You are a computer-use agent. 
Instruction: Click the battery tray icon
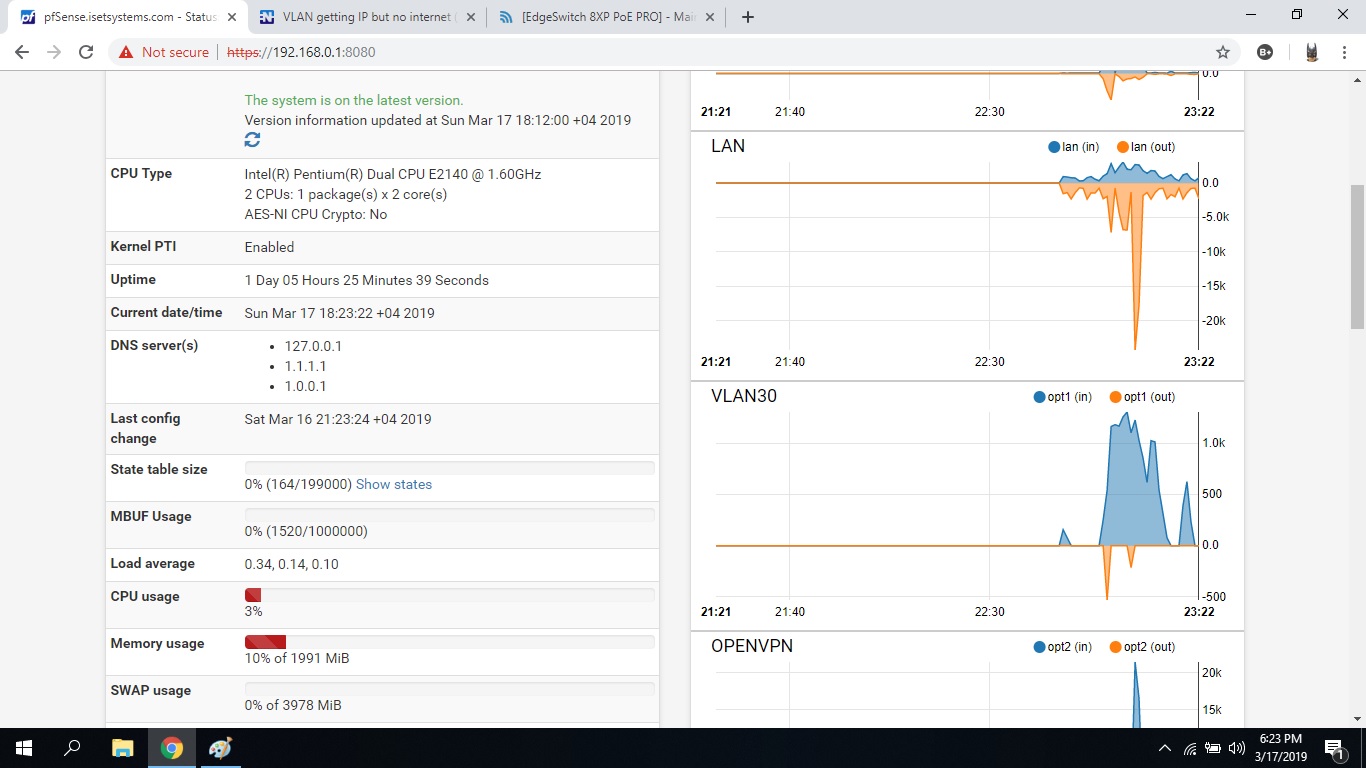tap(1213, 748)
